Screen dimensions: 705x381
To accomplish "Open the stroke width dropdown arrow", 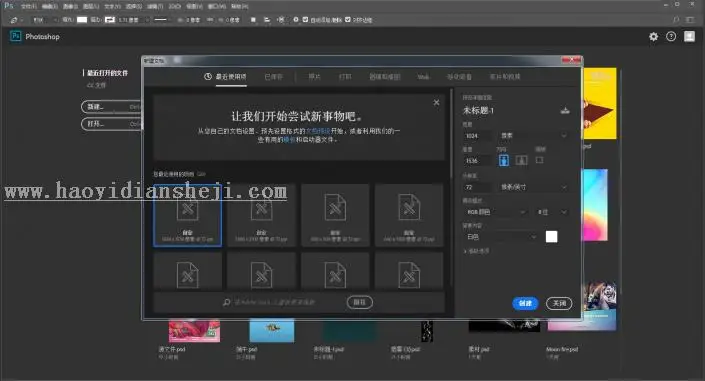I will pyautogui.click(x=147, y=20).
